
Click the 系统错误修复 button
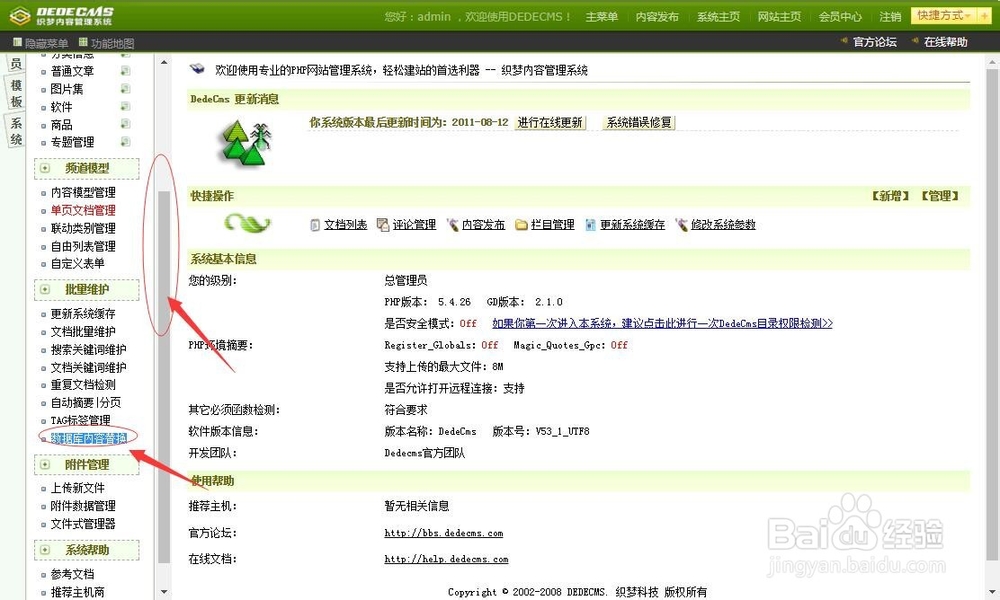[x=639, y=122]
